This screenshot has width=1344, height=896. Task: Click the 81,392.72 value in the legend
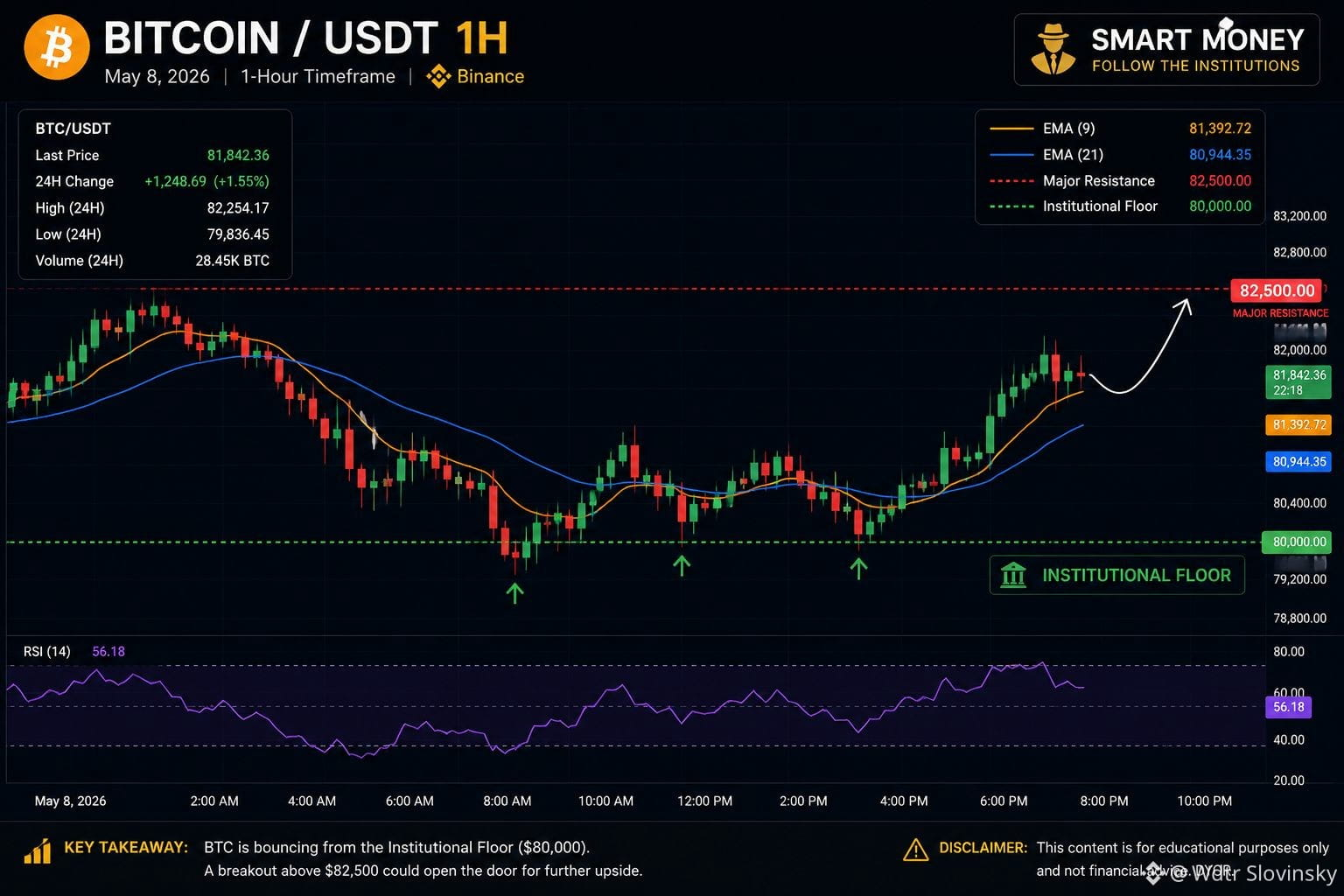point(1220,129)
